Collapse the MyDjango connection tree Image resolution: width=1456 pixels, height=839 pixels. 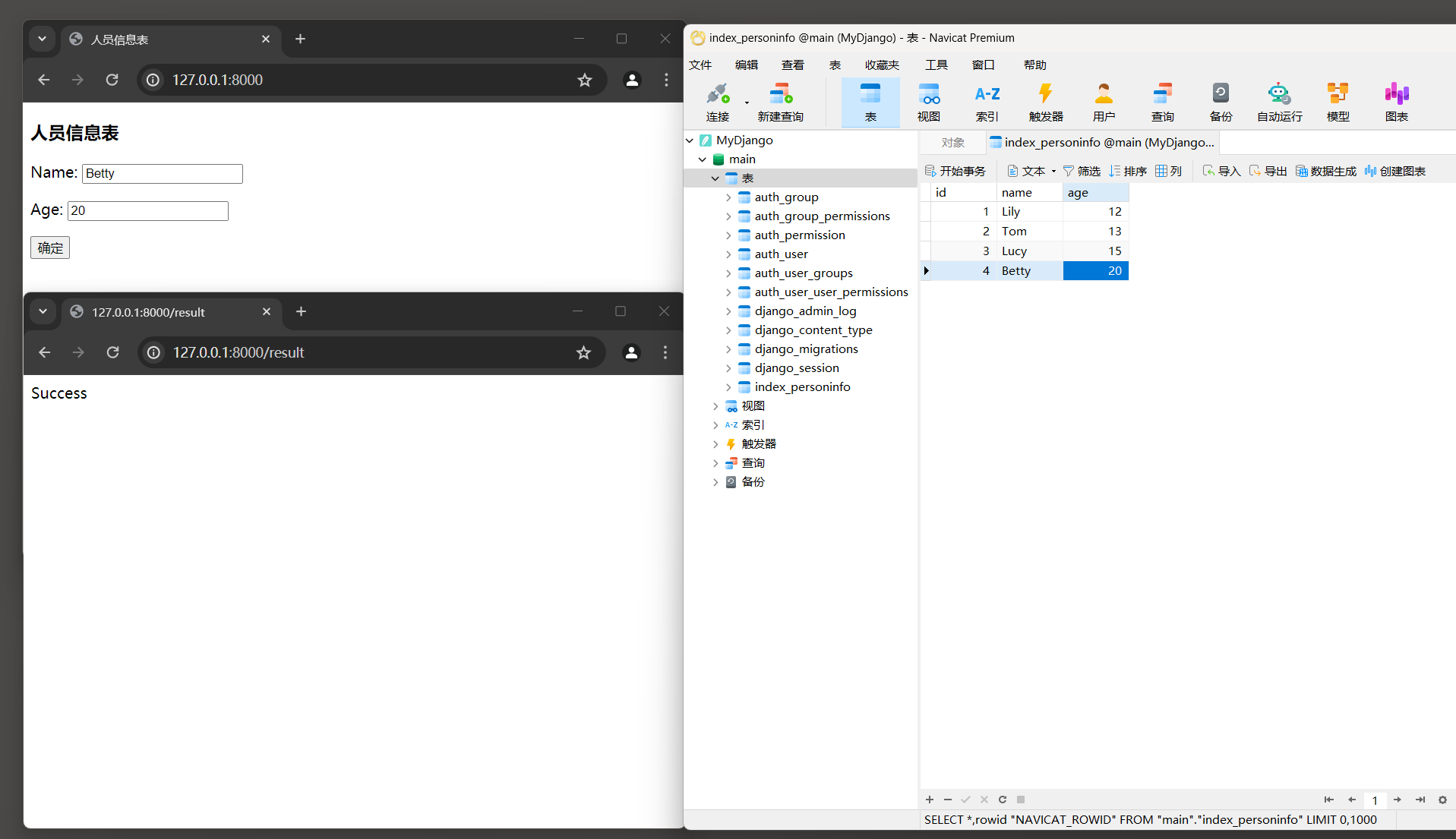tap(690, 140)
